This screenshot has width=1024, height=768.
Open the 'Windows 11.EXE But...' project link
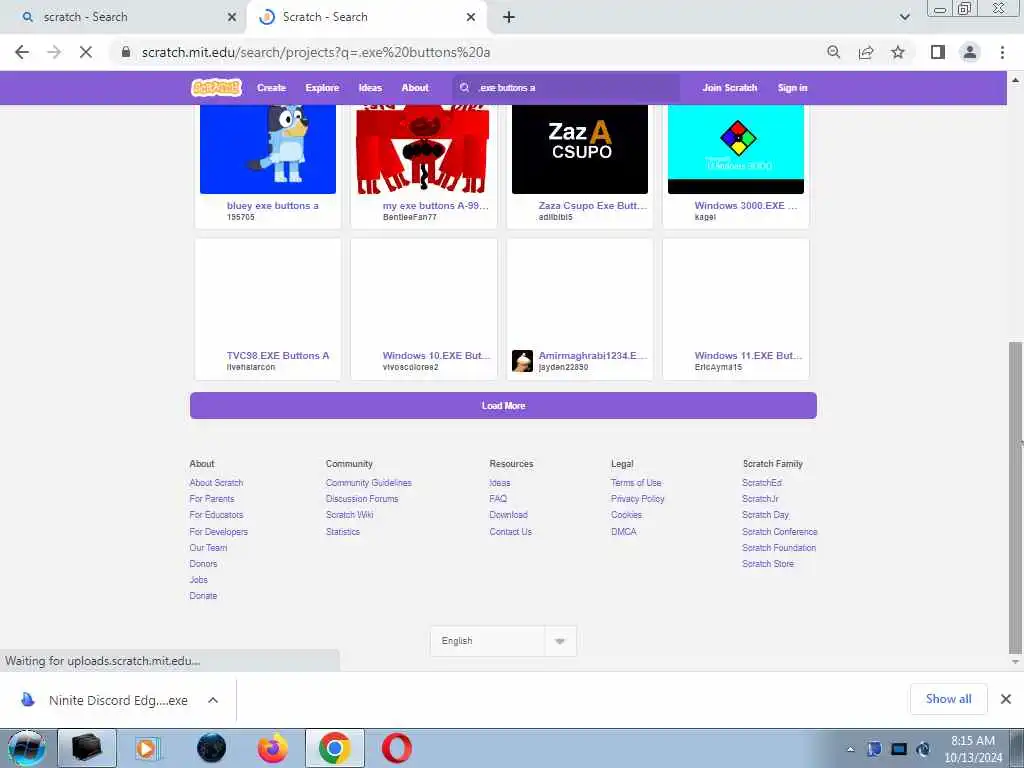pyautogui.click(x=748, y=355)
